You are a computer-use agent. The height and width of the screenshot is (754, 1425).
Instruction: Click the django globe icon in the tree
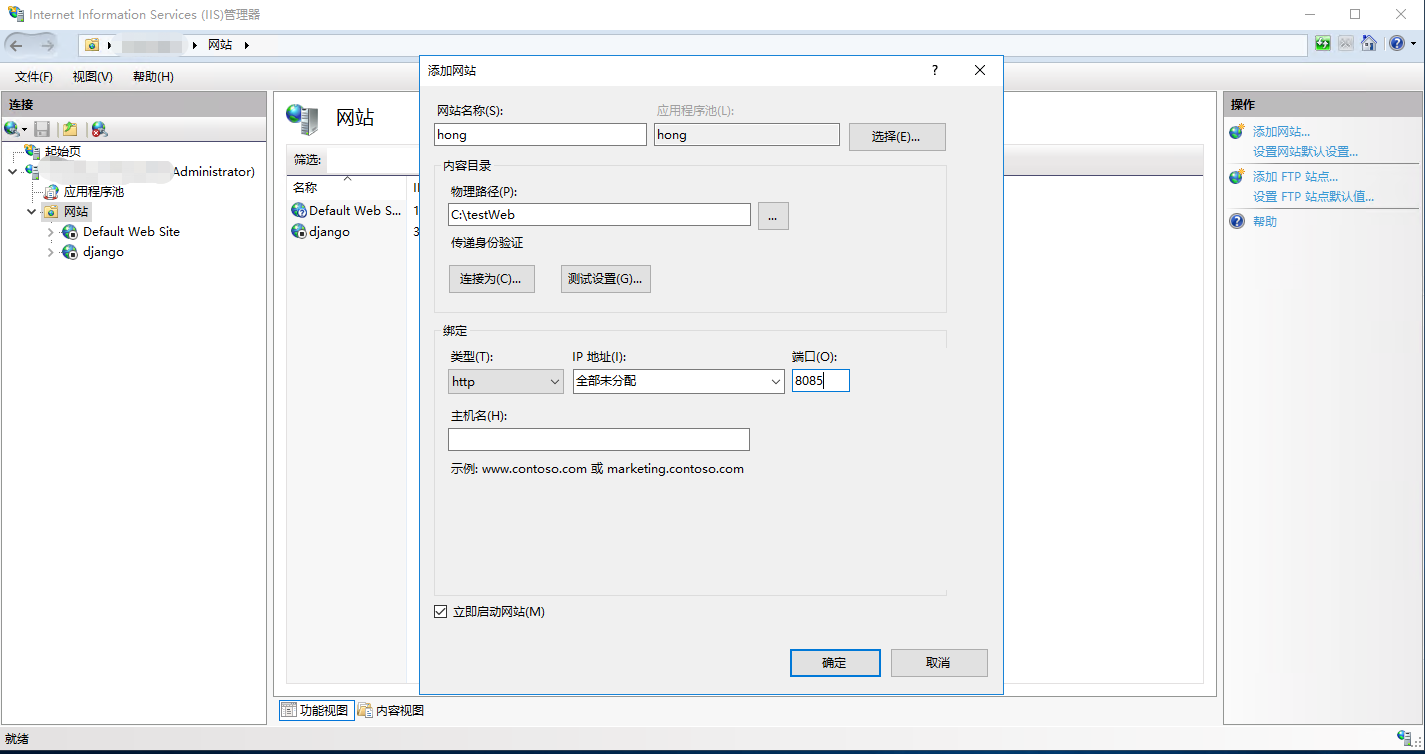coord(70,252)
